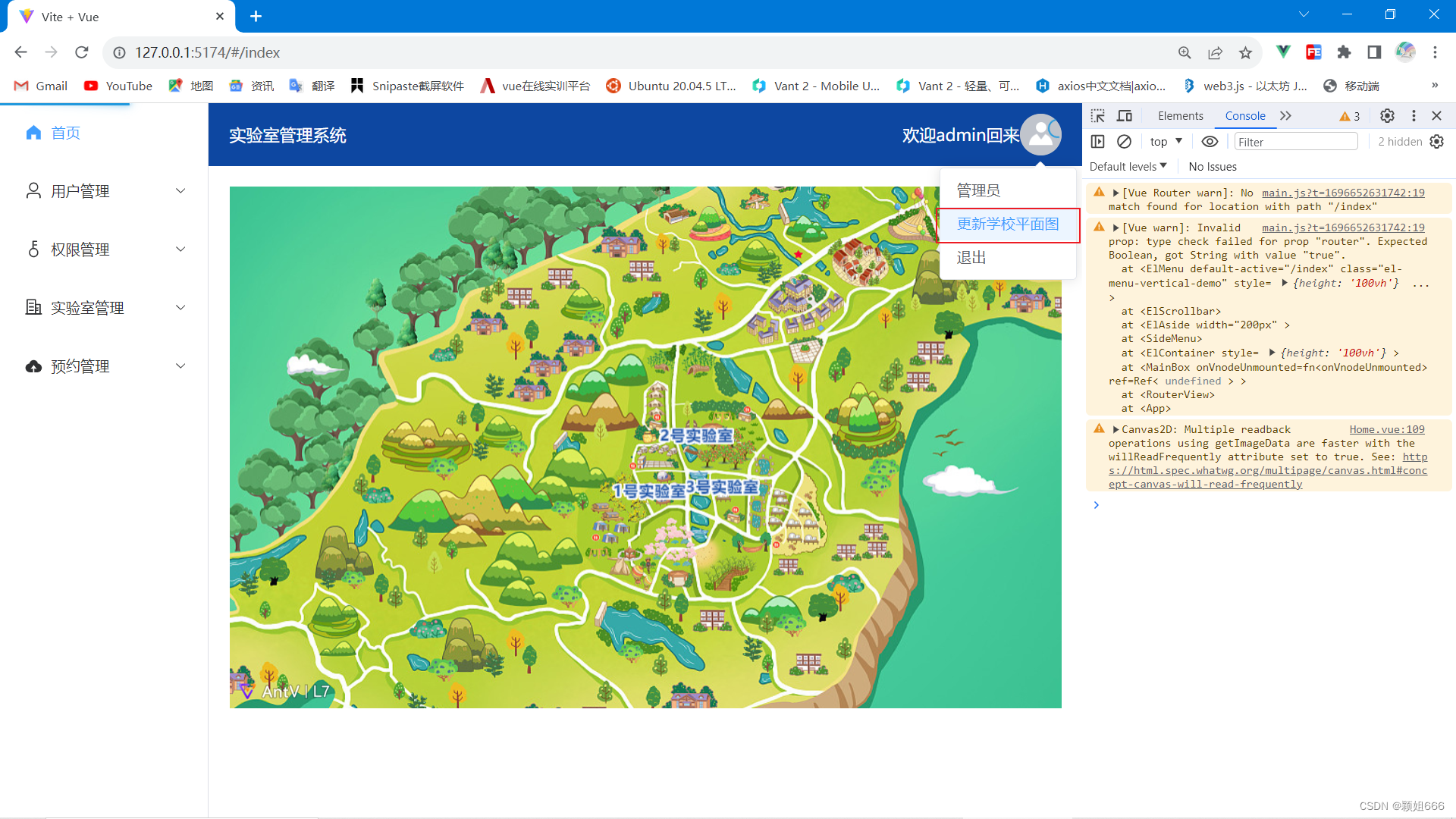This screenshot has height=819, width=1456.
Task: Click the inspect element picker icon
Action: point(1097,116)
